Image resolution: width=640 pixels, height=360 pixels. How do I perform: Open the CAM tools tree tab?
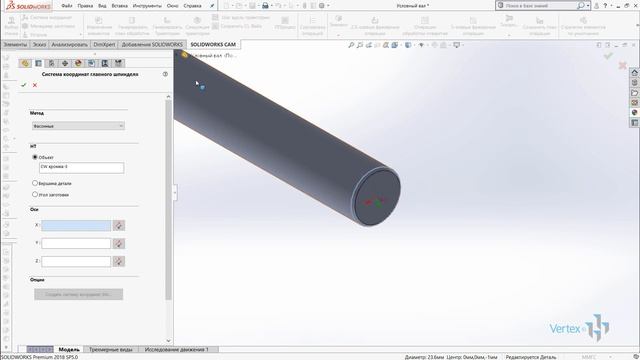click(118, 63)
